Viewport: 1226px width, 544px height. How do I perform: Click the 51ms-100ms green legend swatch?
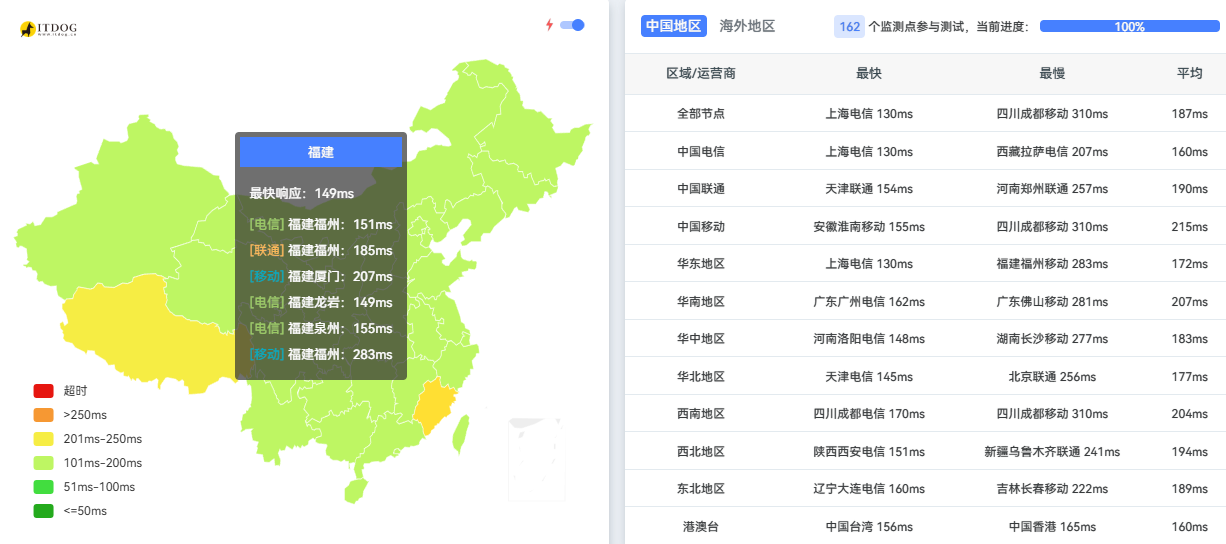coord(43,487)
